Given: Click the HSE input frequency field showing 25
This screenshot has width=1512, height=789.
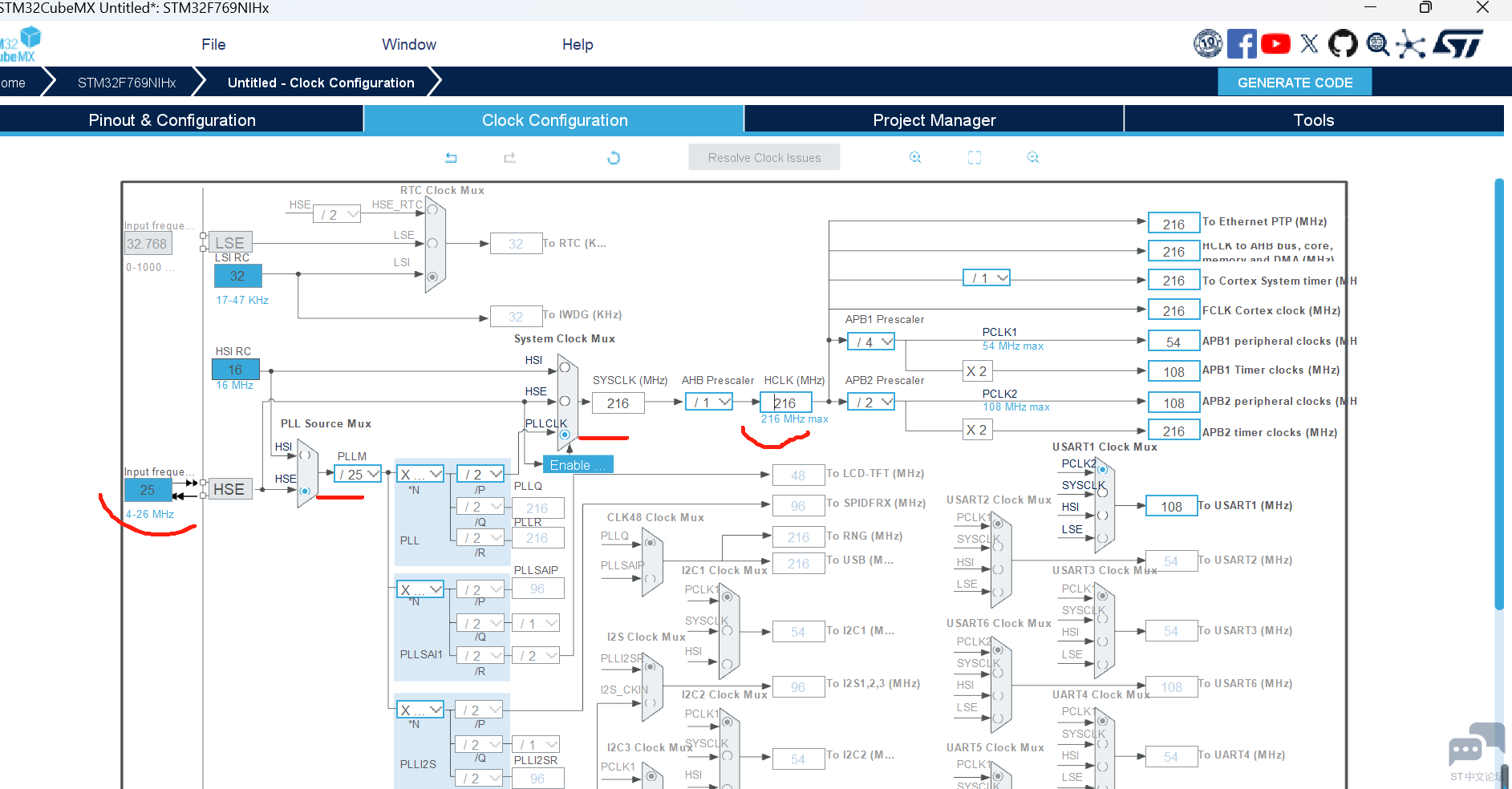Looking at the screenshot, I should tap(148, 490).
